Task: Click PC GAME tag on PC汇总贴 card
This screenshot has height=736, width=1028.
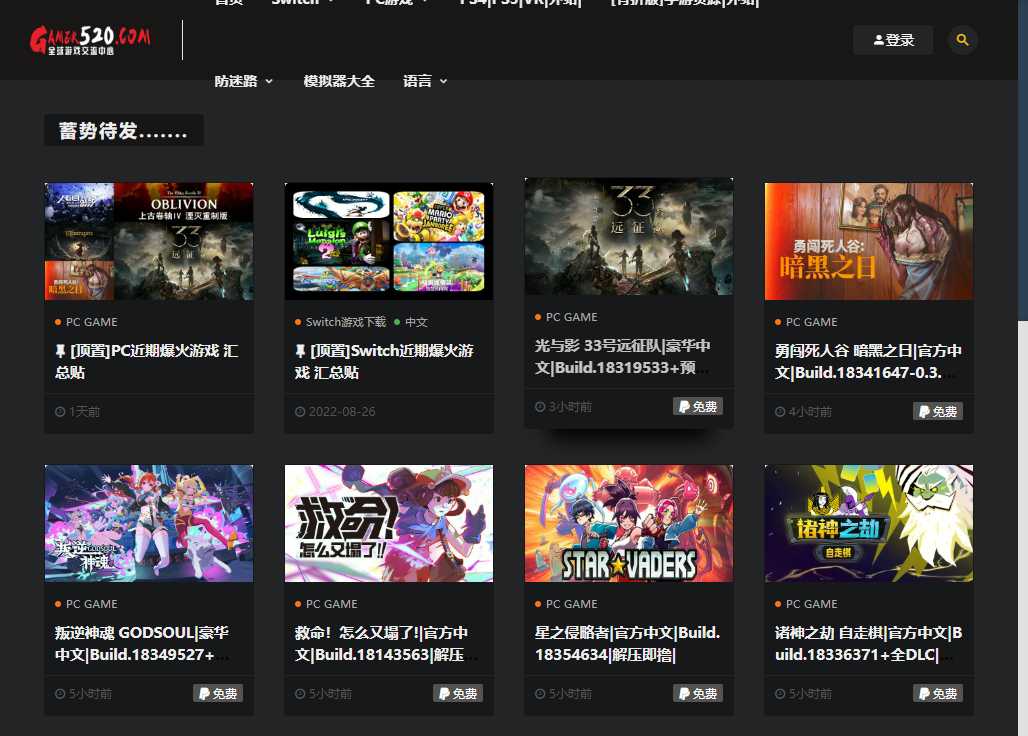Action: tap(92, 322)
